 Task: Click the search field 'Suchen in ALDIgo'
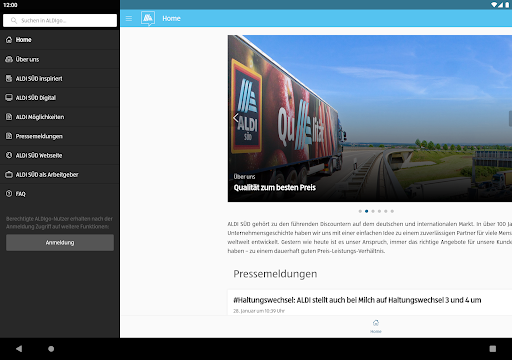(60, 20)
